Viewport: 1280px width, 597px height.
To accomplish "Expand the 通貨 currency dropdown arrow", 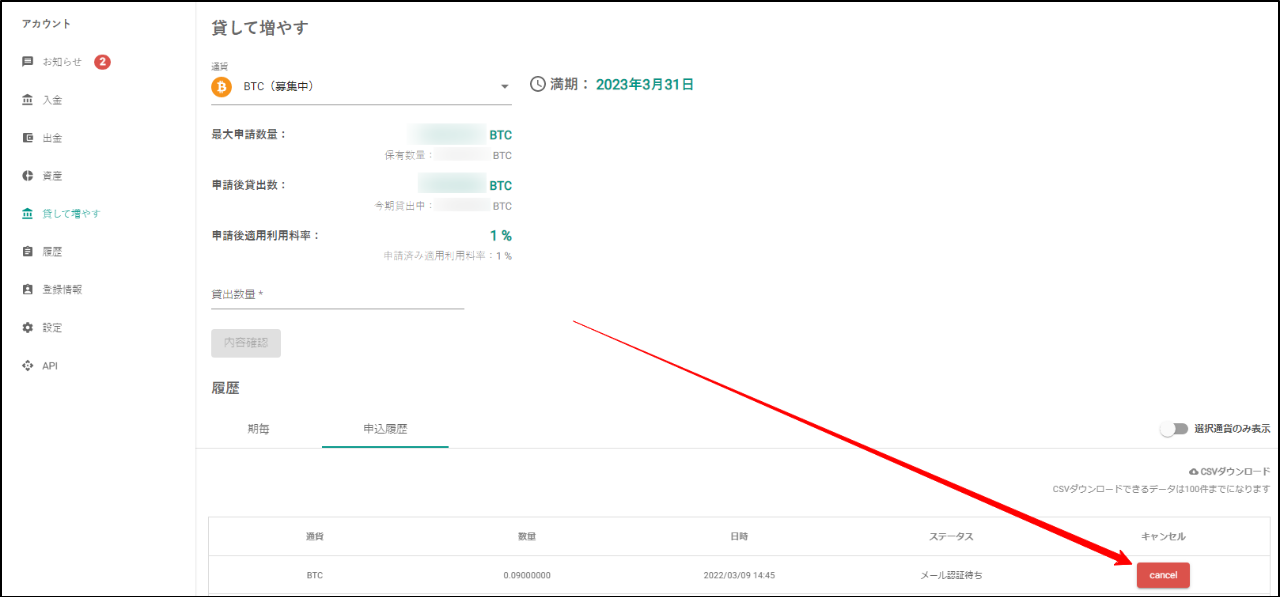I will 505,87.
